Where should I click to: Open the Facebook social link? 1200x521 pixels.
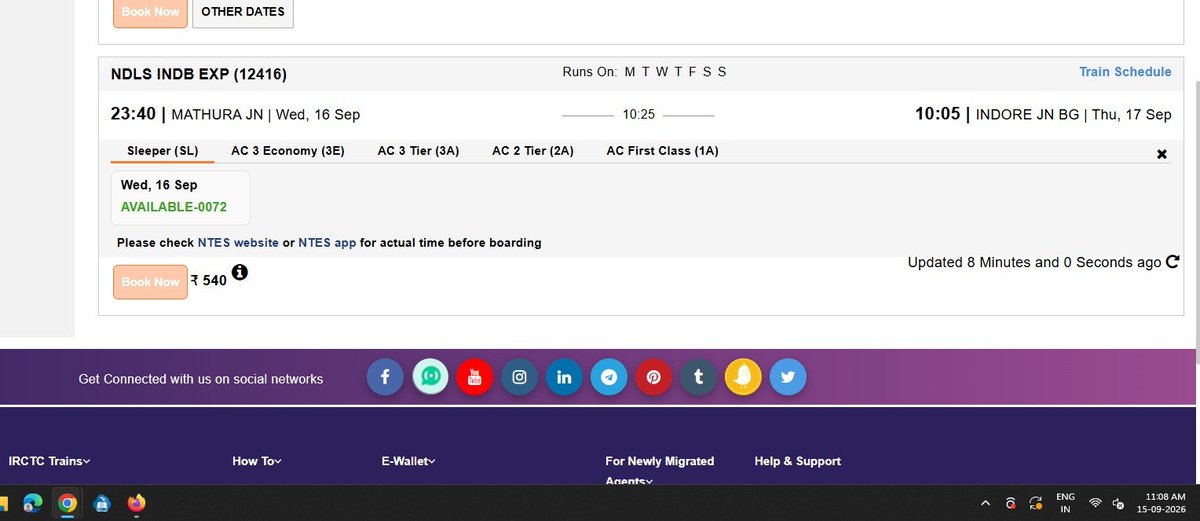pyautogui.click(x=385, y=377)
